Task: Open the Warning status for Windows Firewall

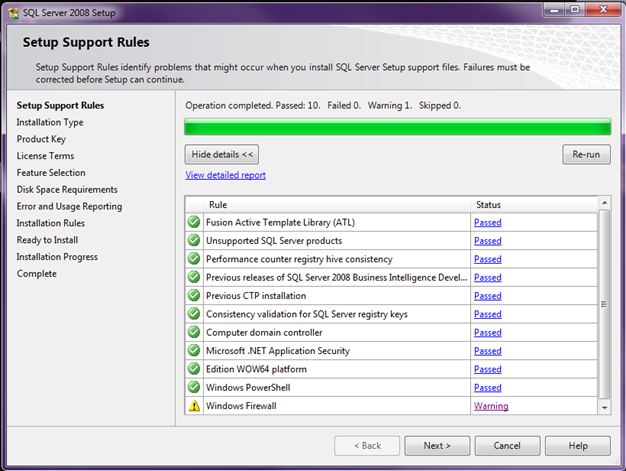Action: tap(491, 406)
